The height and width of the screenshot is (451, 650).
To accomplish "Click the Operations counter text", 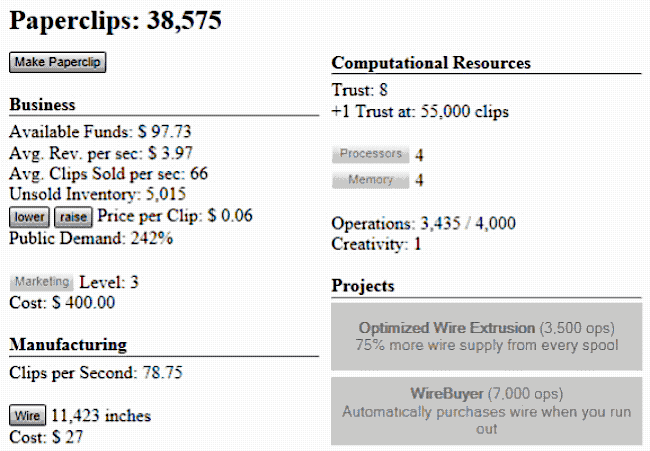I will [423, 223].
